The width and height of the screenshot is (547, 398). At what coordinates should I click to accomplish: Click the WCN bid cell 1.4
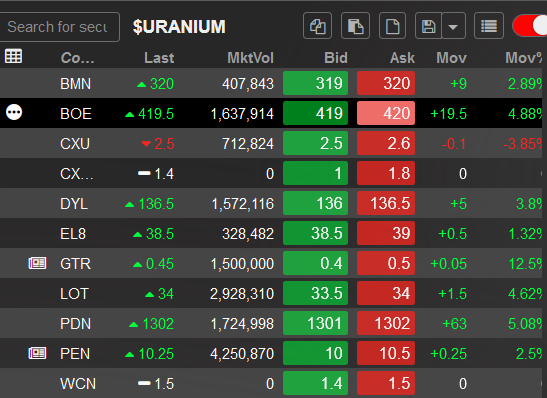click(315, 383)
